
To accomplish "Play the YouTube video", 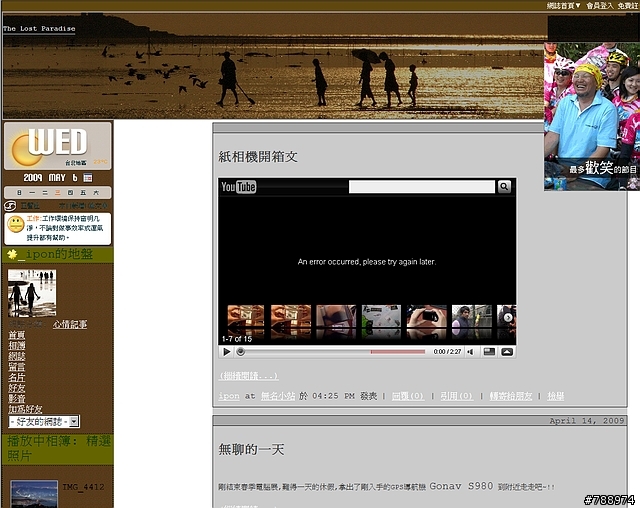I will [x=227, y=352].
